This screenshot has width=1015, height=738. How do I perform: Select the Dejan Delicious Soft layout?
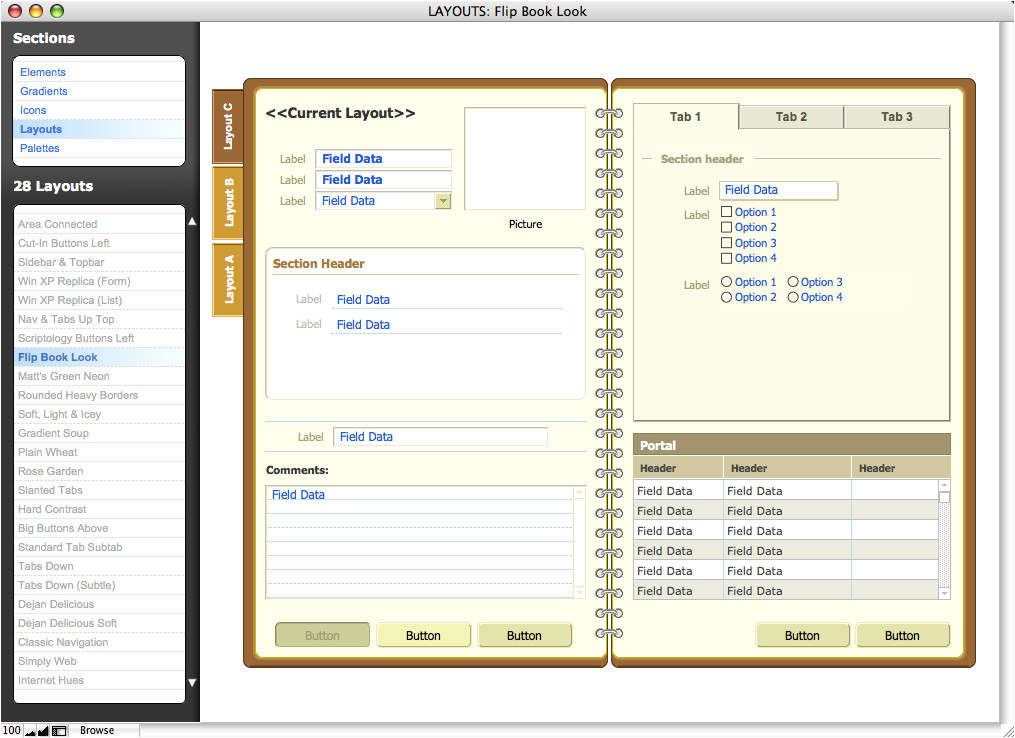[99, 623]
